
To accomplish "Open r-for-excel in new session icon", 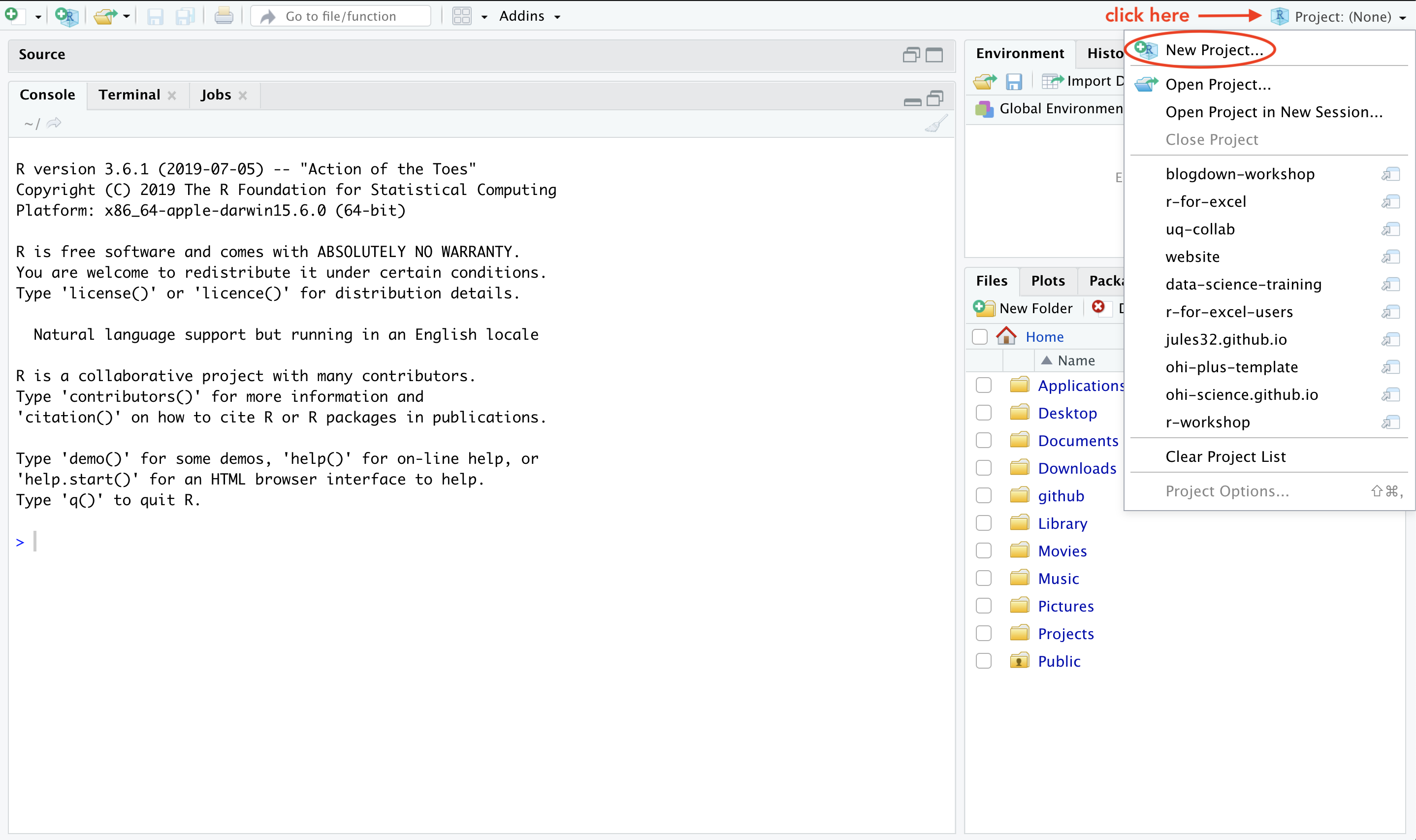I will (x=1390, y=201).
